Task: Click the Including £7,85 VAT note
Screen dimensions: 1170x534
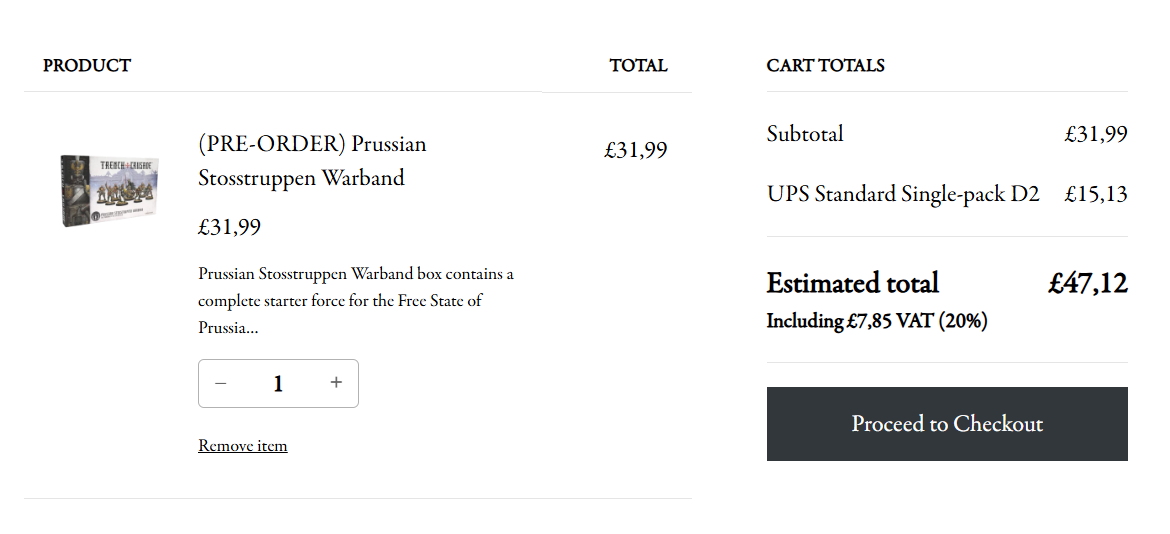Action: (x=876, y=321)
